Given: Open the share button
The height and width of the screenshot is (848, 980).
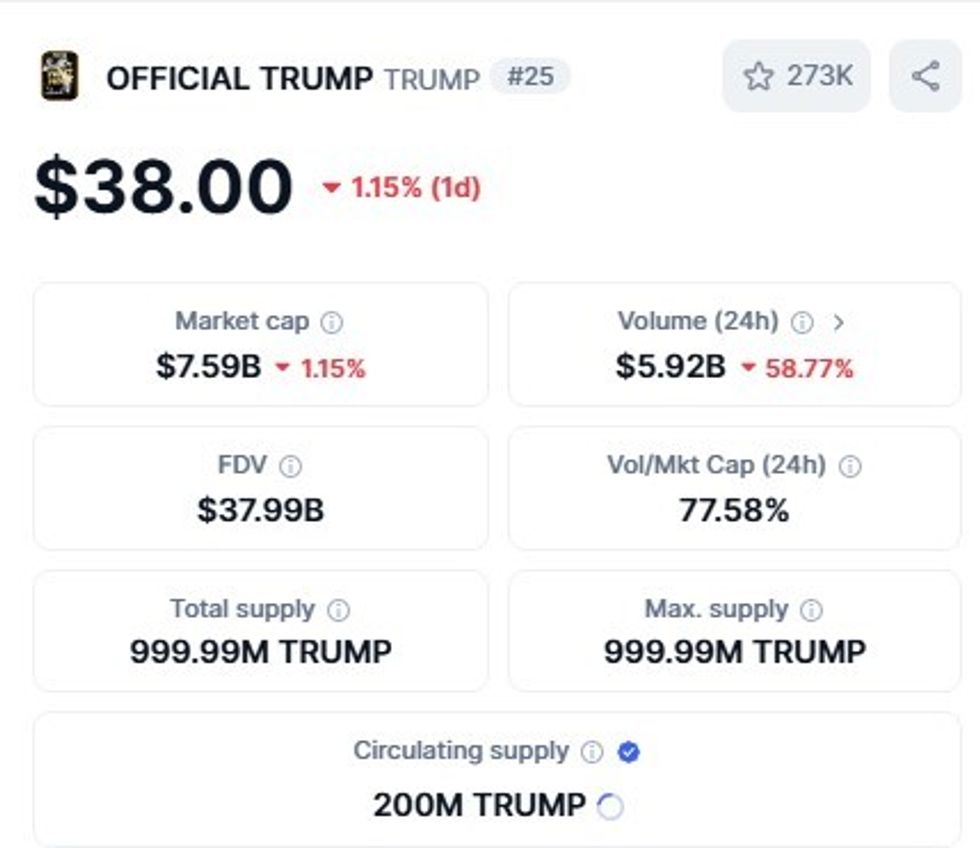Looking at the screenshot, I should pos(925,76).
